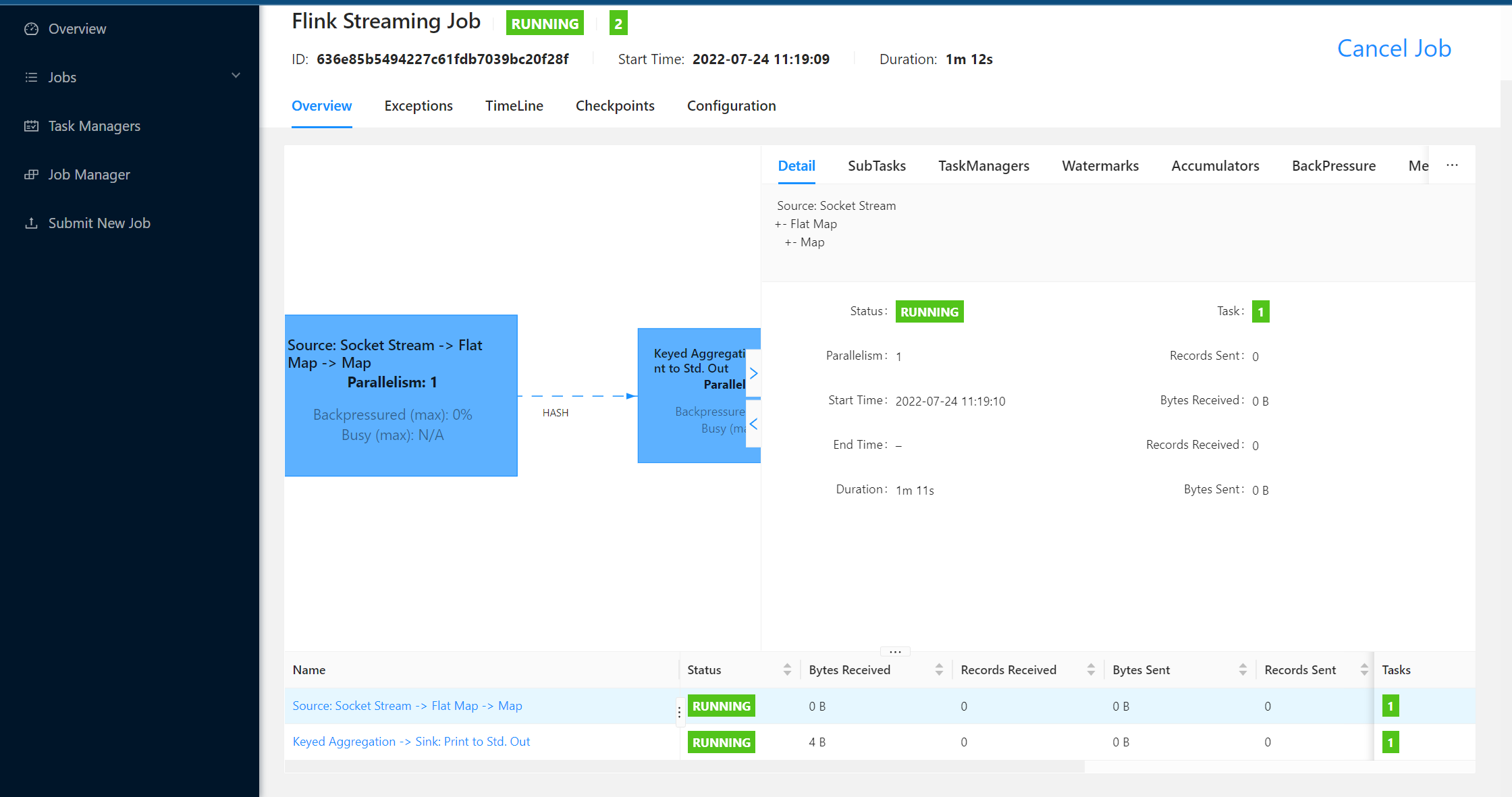Viewport: 1512px width, 797px height.
Task: Click the Task Managers calendar icon
Action: 31,126
